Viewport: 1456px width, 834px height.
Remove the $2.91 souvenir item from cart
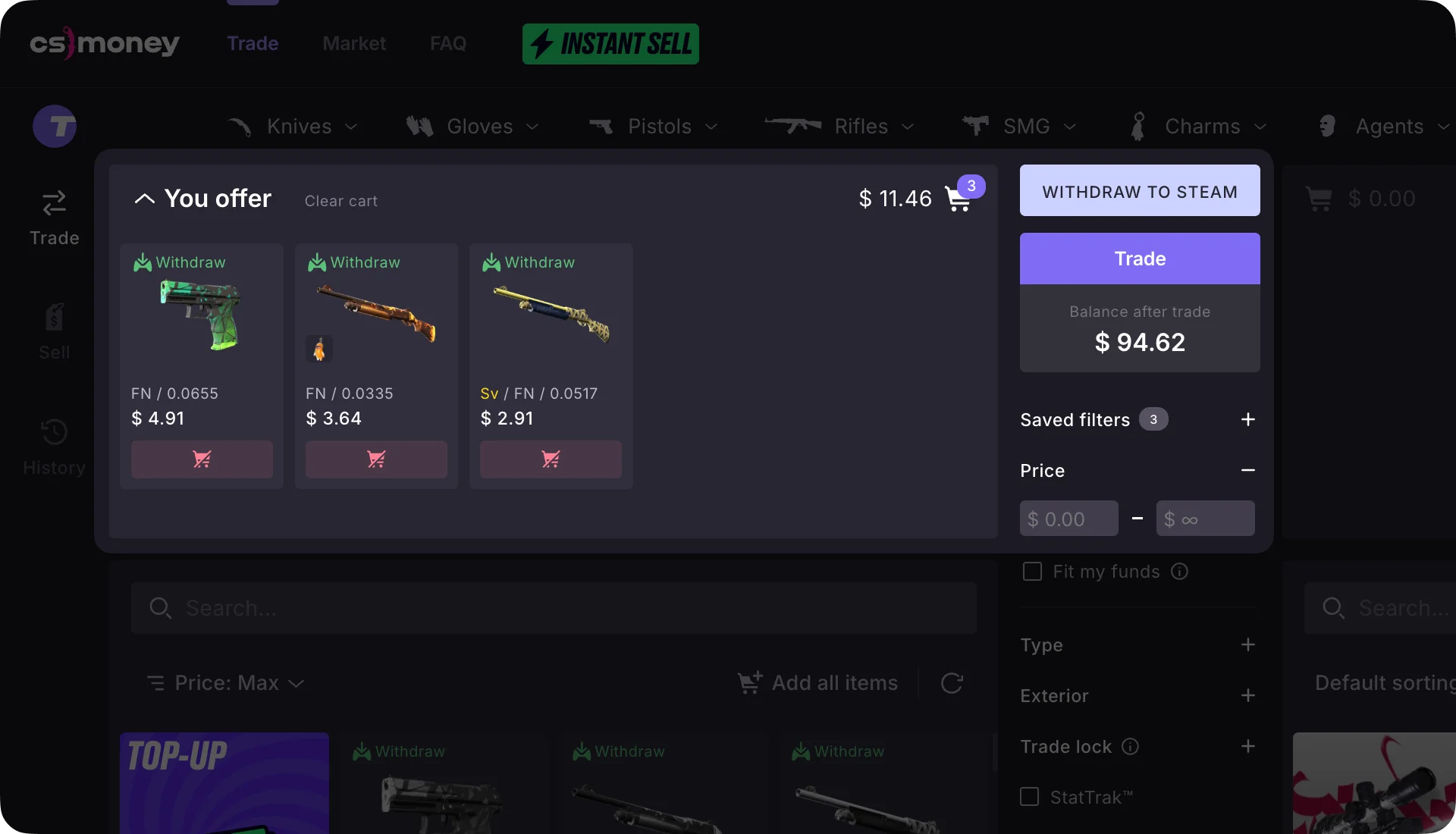[551, 459]
